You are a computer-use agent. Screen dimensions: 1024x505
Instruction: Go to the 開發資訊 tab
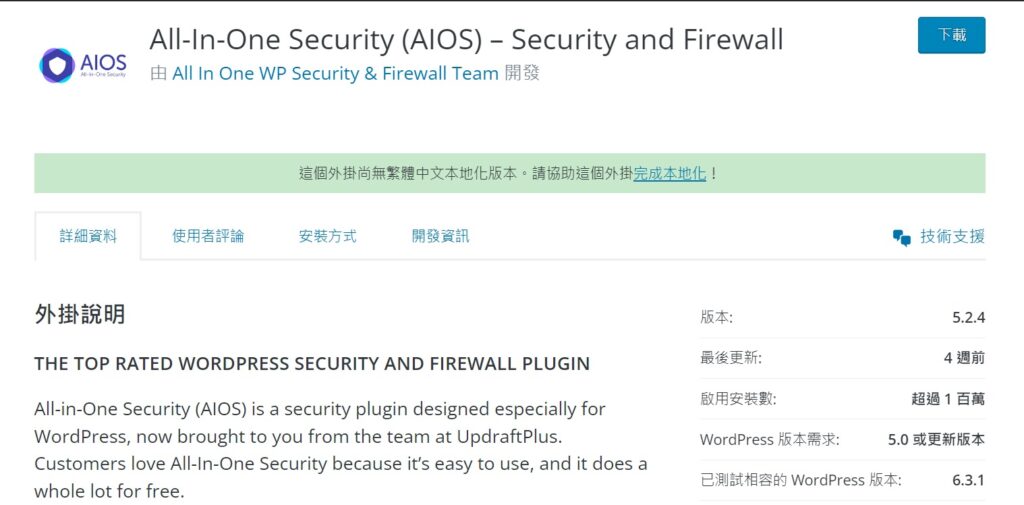(x=440, y=236)
